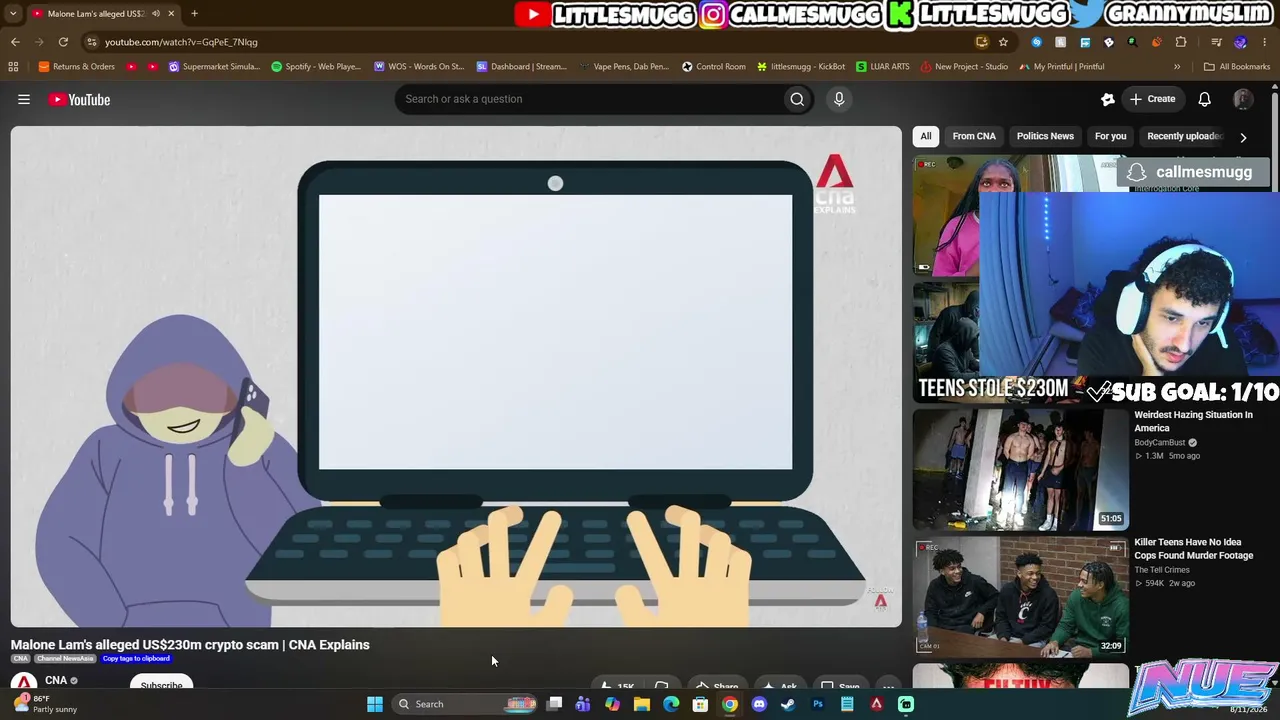Open the YouTube guide hamburger menu
Viewport: 1280px width, 720px height.
(24, 99)
